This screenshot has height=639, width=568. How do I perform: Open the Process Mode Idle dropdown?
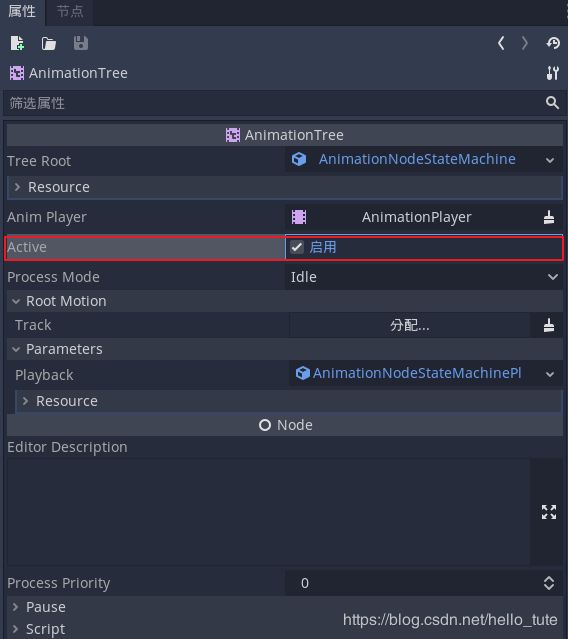pyautogui.click(x=424, y=277)
